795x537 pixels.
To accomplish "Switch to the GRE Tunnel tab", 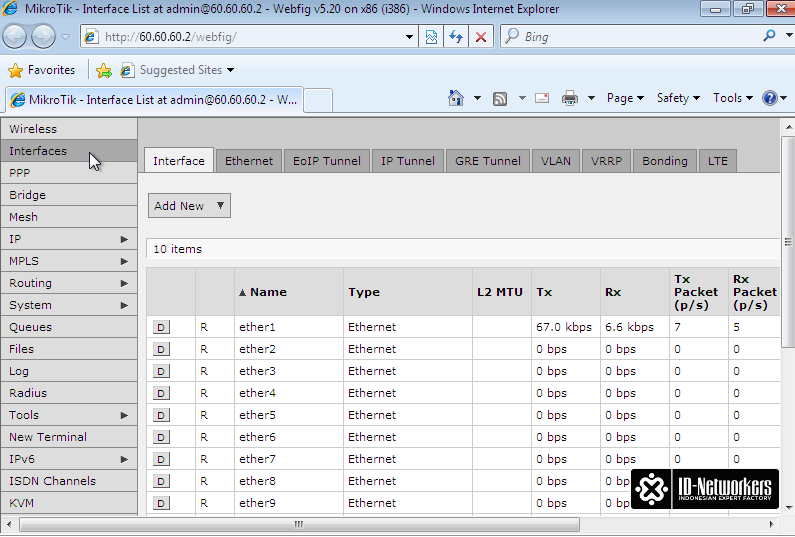I will pyautogui.click(x=488, y=161).
